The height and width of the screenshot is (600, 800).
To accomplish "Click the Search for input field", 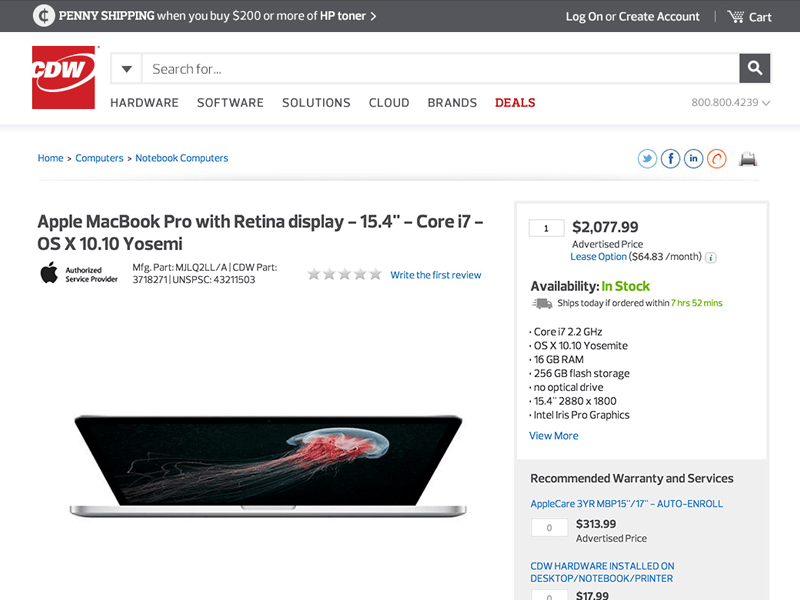I will click(x=440, y=69).
